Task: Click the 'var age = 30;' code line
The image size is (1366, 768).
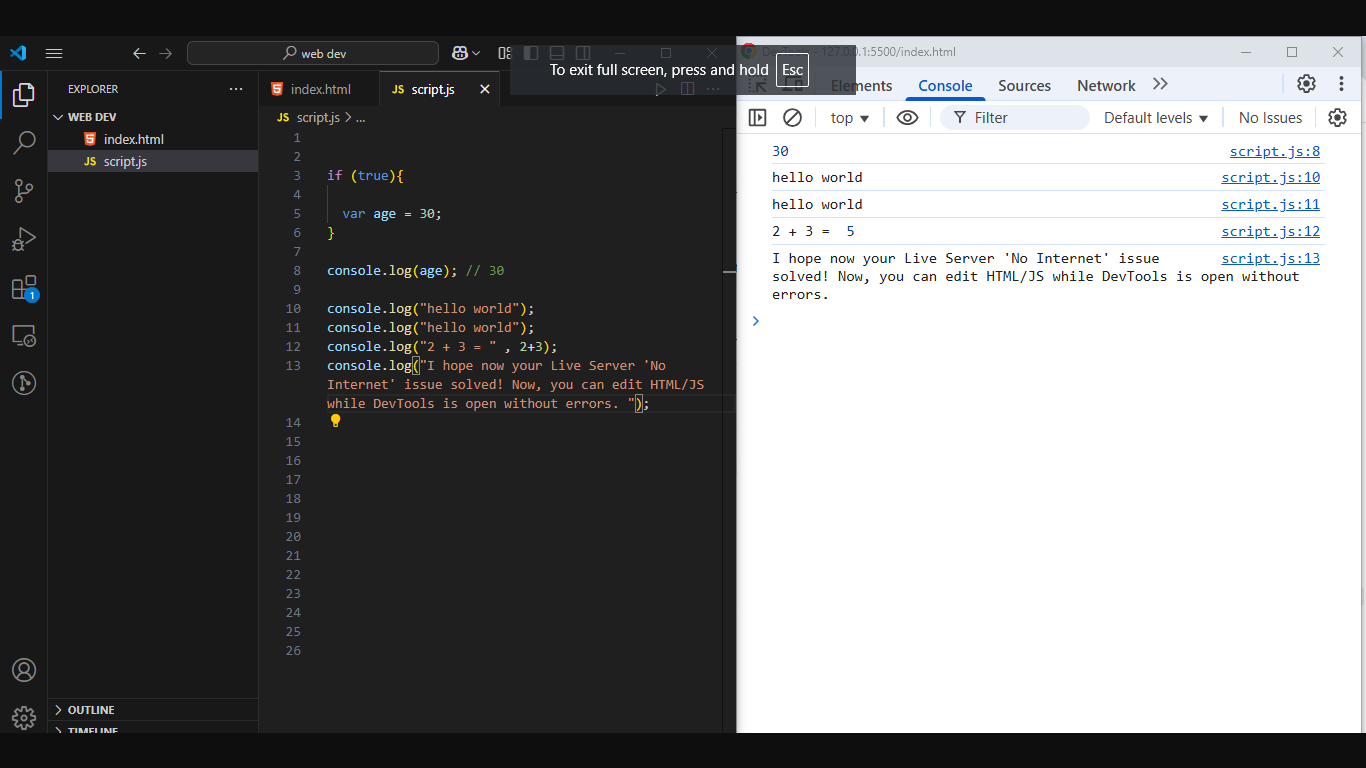Action: click(392, 213)
